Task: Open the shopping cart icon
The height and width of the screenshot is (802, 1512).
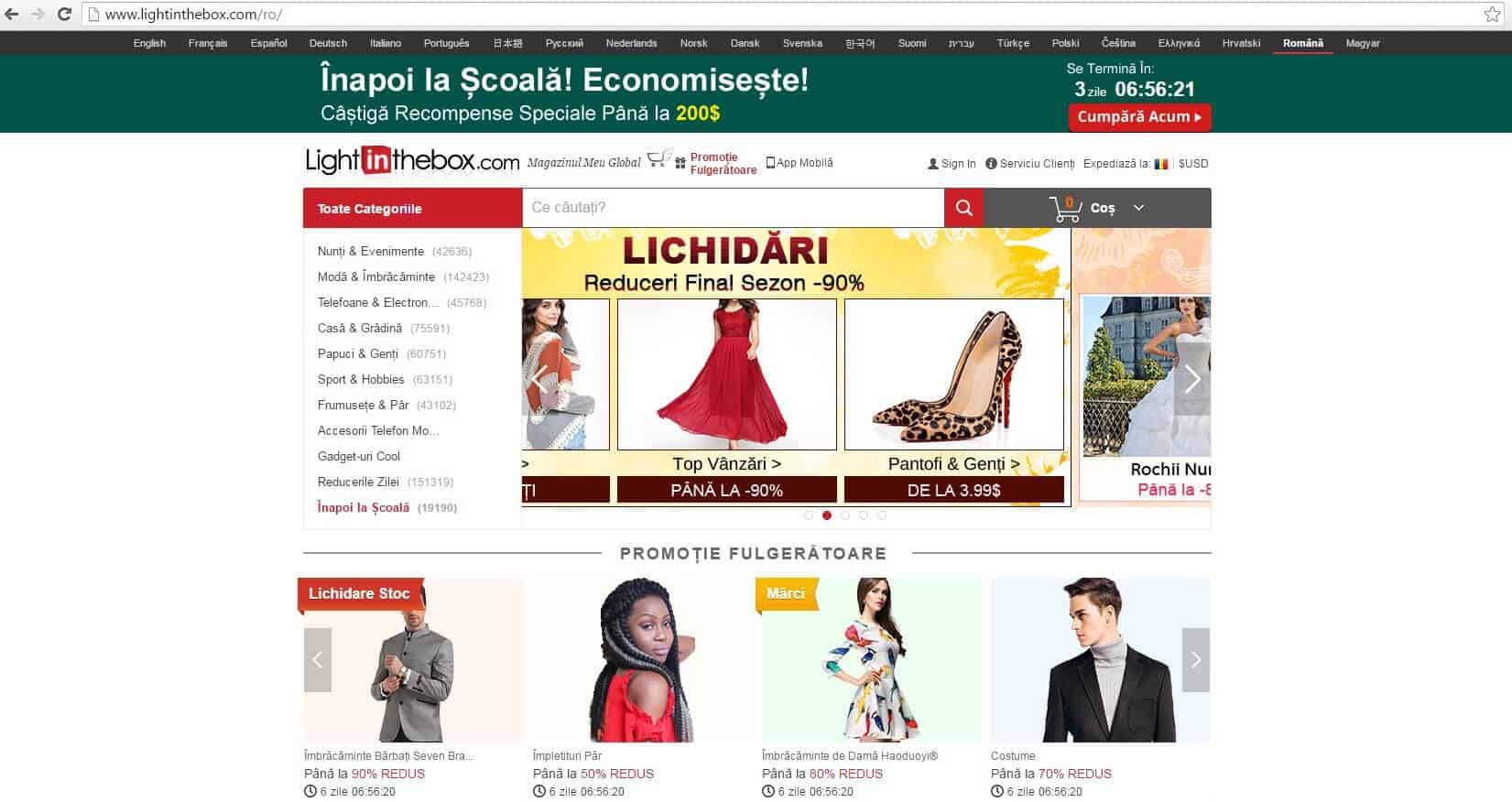Action: [1065, 209]
